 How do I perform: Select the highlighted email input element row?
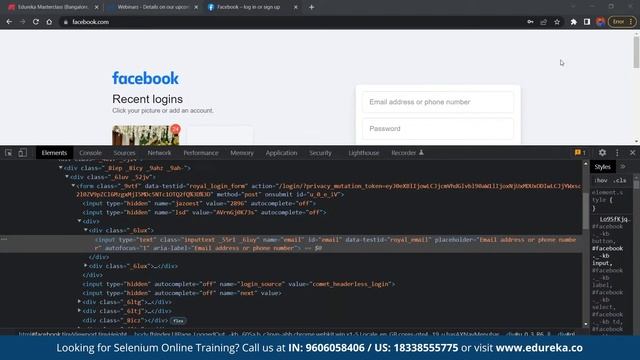[291, 244]
